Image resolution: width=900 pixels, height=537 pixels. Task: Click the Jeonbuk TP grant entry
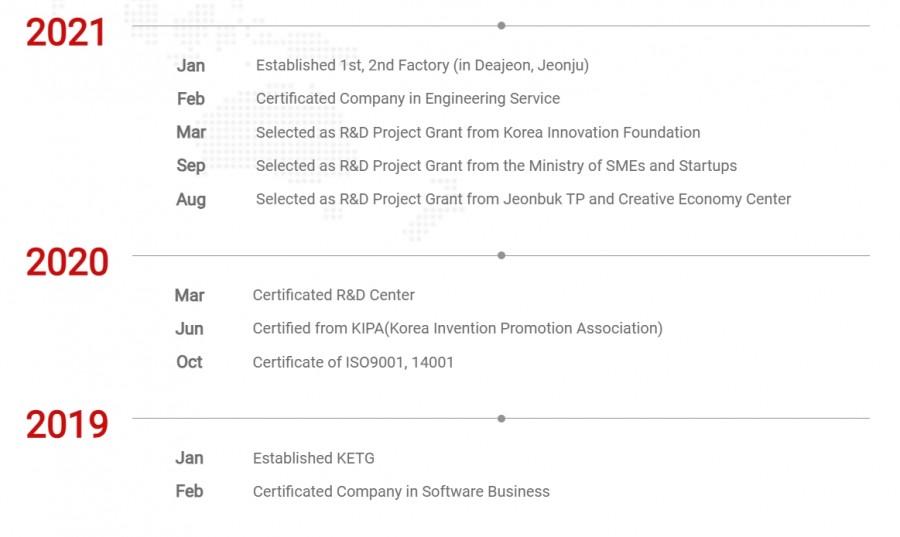click(x=523, y=199)
